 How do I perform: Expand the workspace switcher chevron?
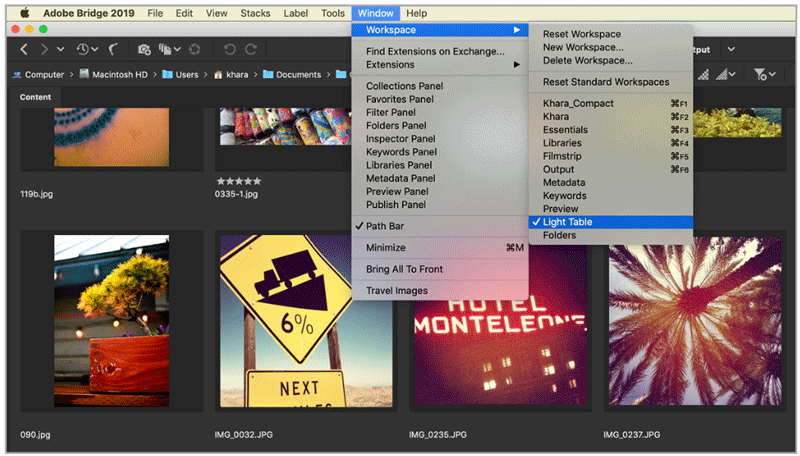(731, 49)
